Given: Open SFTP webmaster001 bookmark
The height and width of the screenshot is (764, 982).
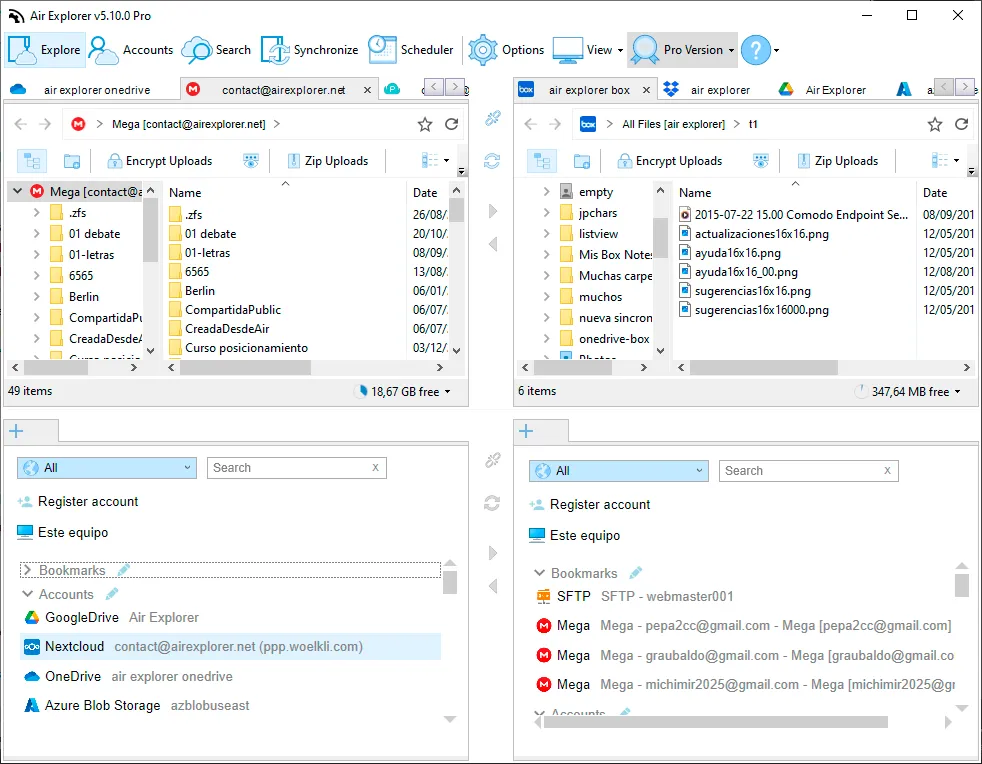Looking at the screenshot, I should click(635, 597).
